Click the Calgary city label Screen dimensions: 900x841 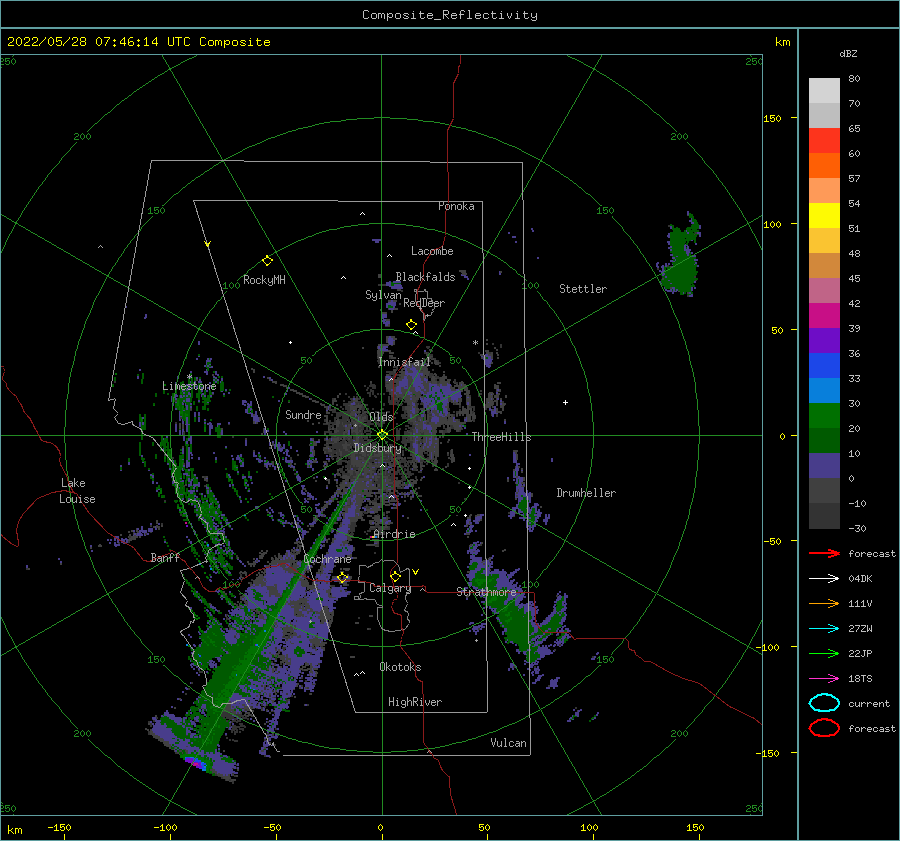(390, 588)
